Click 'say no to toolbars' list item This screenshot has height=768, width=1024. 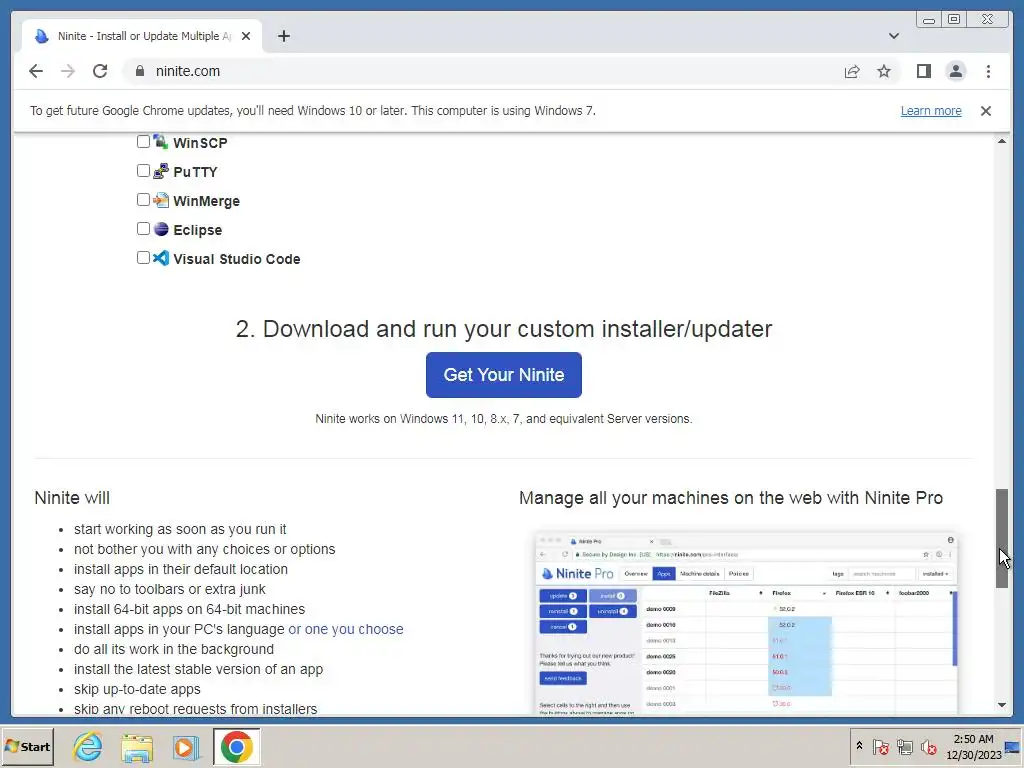[x=170, y=589]
